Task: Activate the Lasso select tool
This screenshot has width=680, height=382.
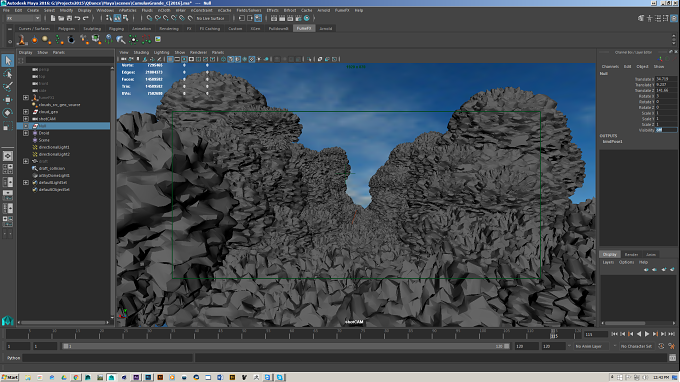Action: click(8, 74)
